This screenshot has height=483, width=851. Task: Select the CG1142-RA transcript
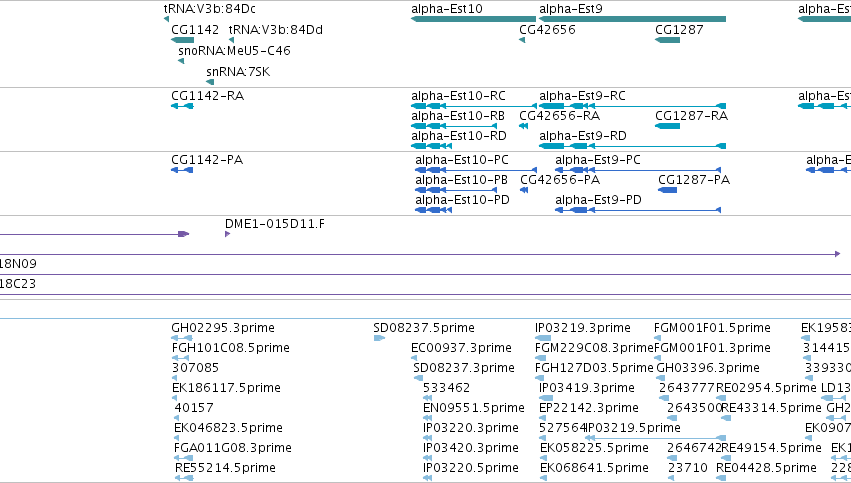click(207, 96)
